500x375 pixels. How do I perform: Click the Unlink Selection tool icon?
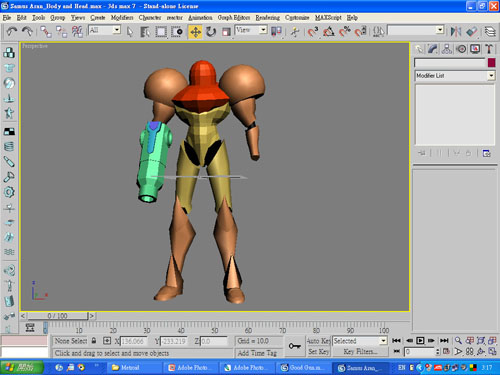[61, 32]
